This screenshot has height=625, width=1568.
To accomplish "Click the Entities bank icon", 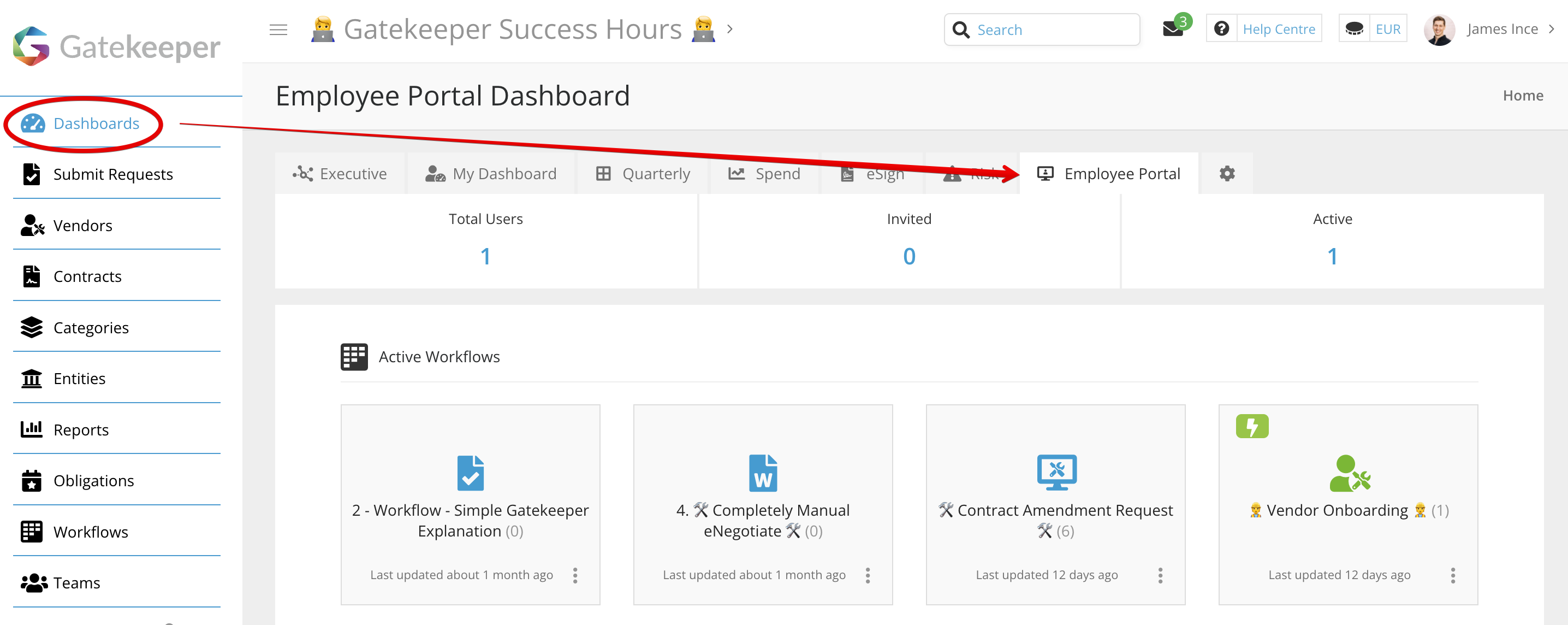I will (x=31, y=379).
